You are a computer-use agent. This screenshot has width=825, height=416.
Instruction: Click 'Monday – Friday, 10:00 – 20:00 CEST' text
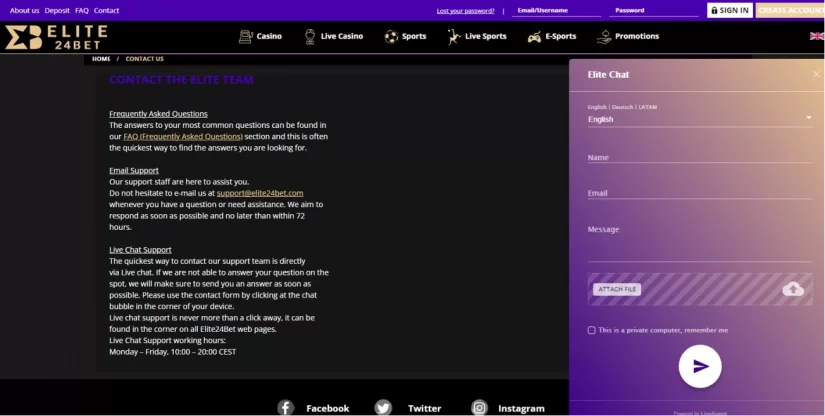(173, 352)
